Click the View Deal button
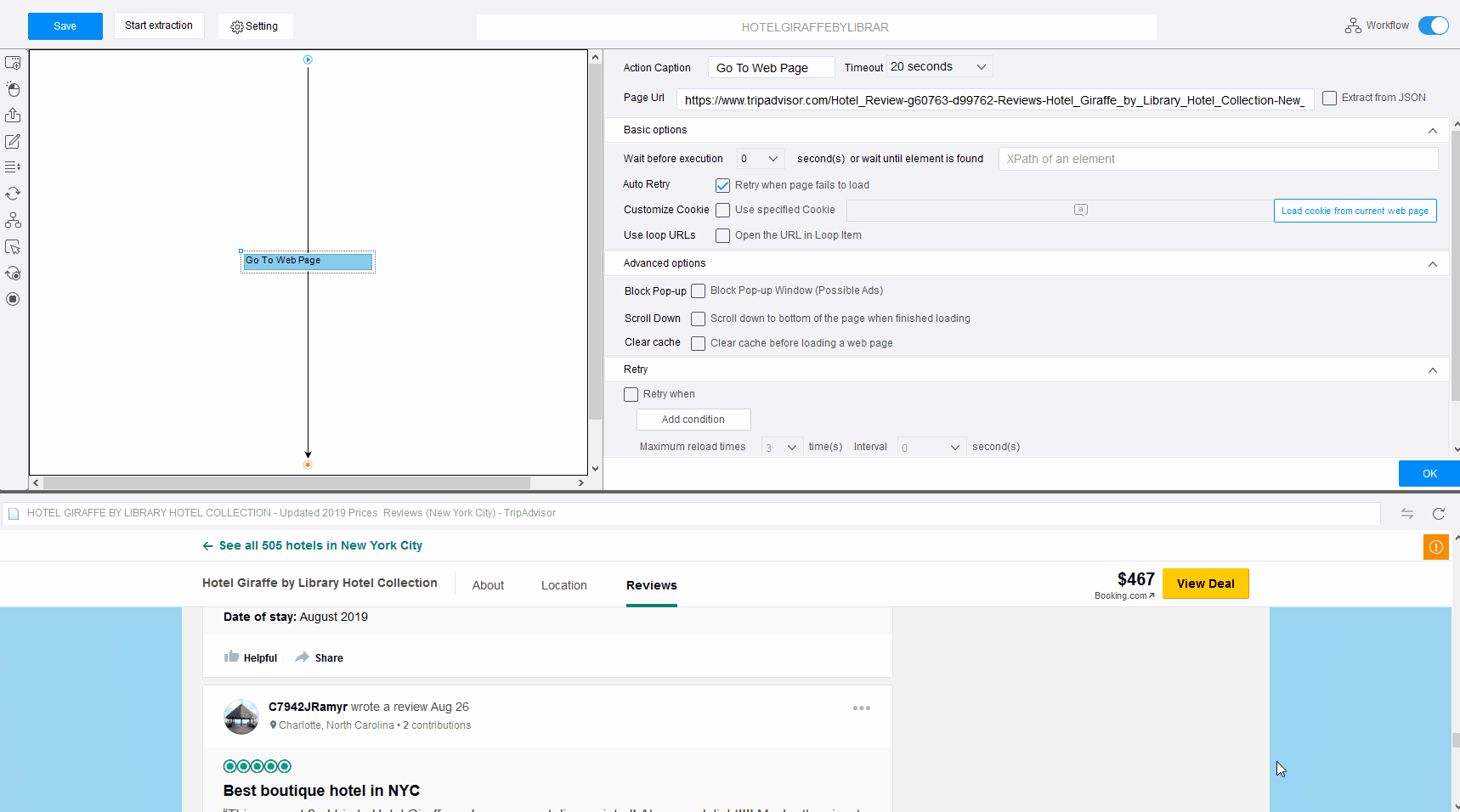 [x=1205, y=584]
